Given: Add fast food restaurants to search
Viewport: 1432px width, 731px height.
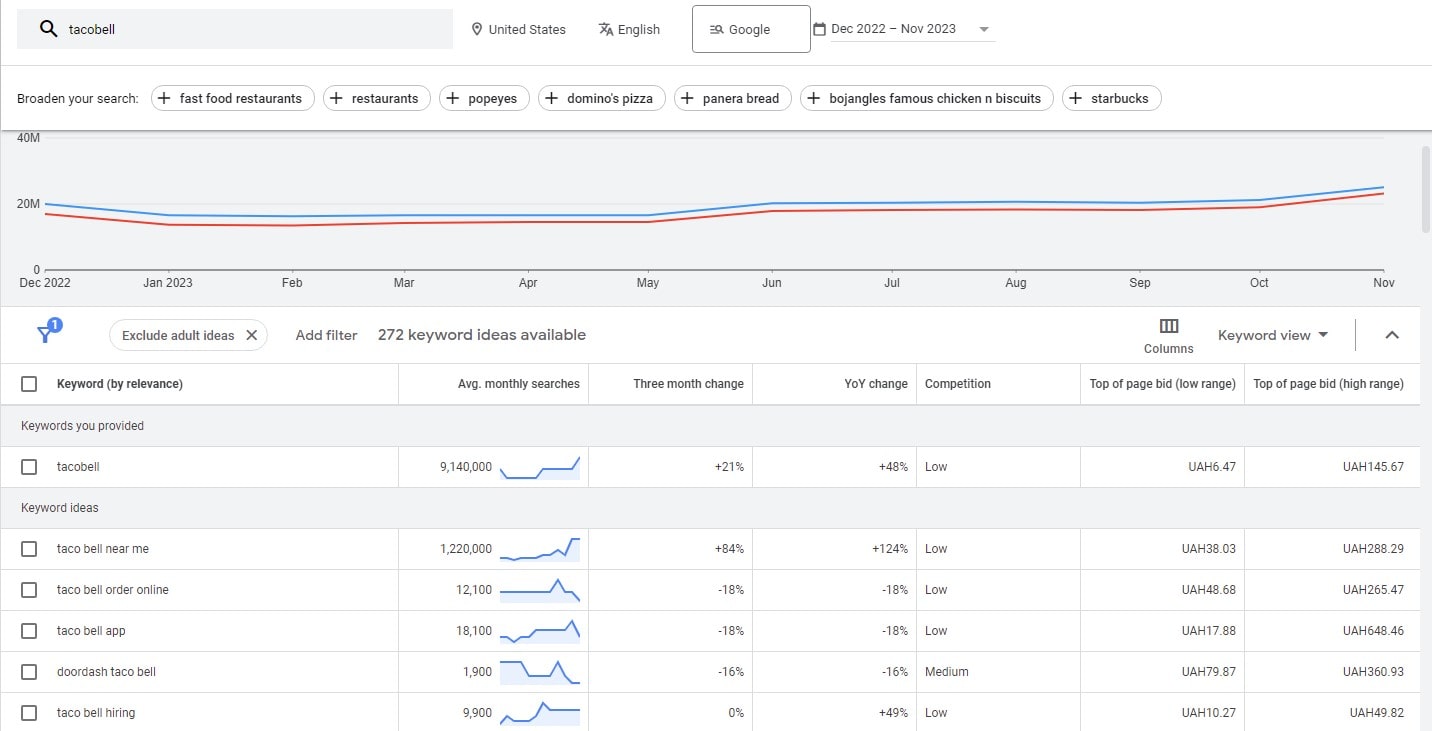Looking at the screenshot, I should 233,98.
